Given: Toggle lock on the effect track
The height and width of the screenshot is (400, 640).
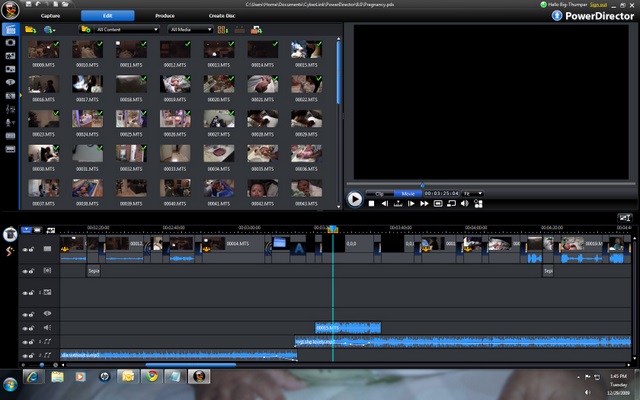Looking at the screenshot, I should click(x=31, y=271).
